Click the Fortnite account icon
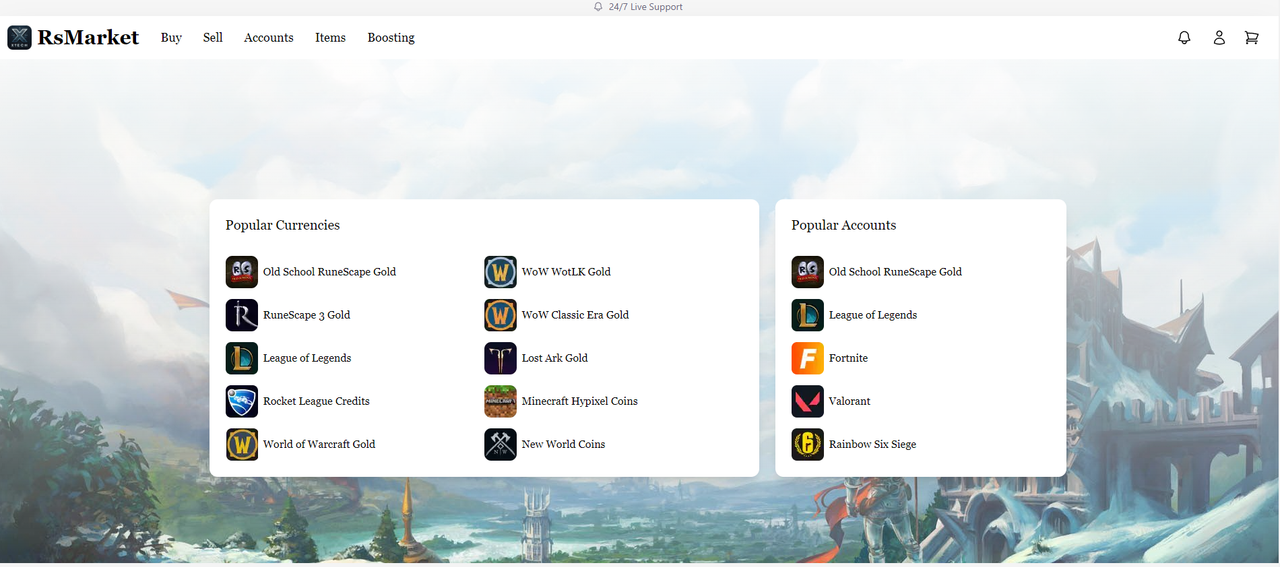 [808, 358]
